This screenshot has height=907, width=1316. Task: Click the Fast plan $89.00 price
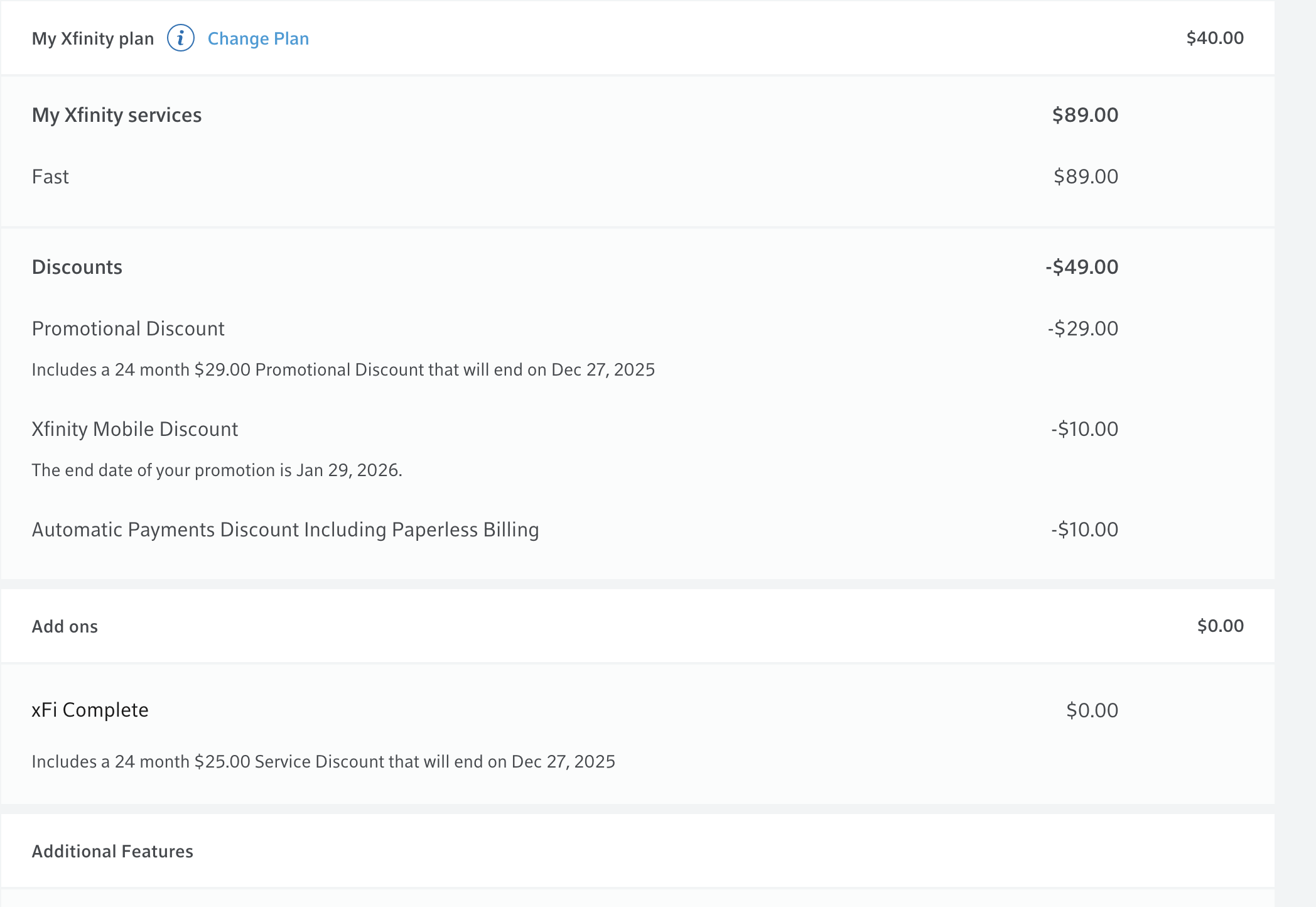click(x=1086, y=177)
